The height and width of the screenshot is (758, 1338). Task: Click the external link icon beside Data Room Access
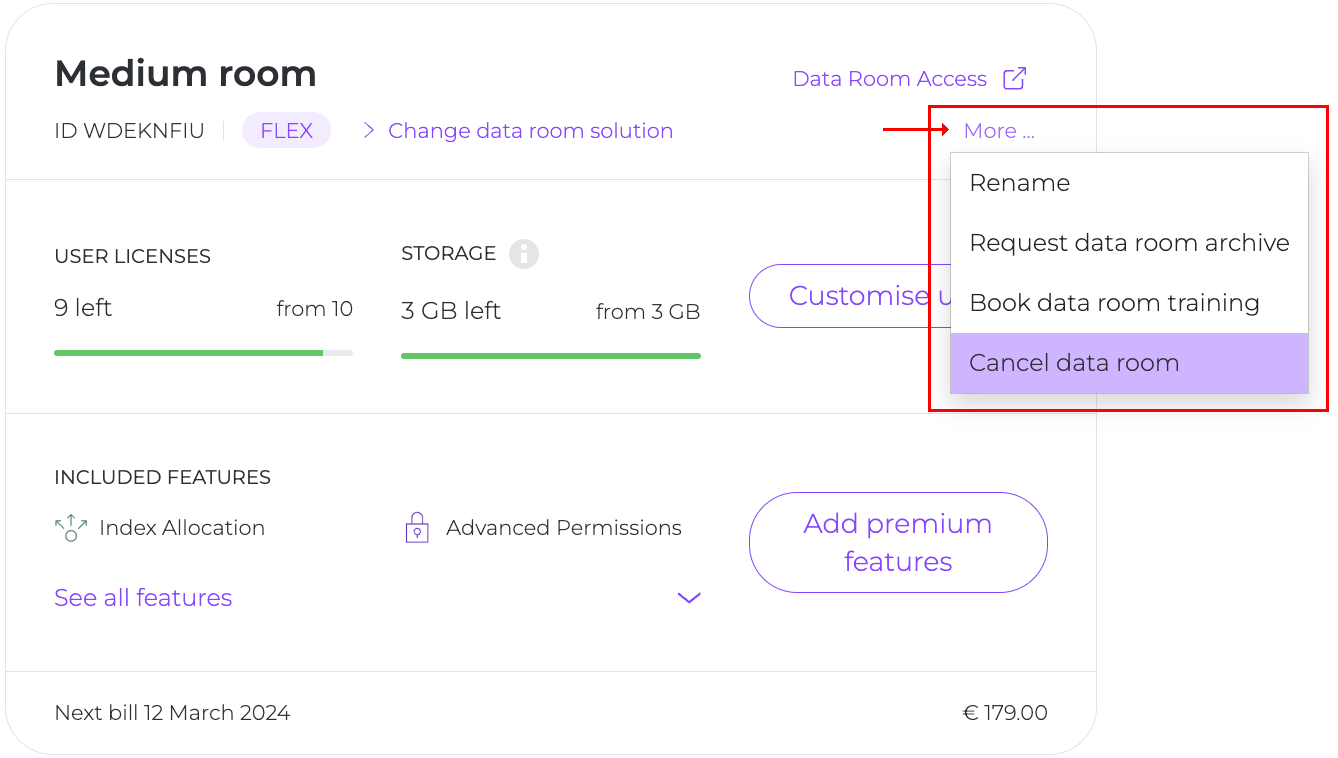click(x=1015, y=79)
